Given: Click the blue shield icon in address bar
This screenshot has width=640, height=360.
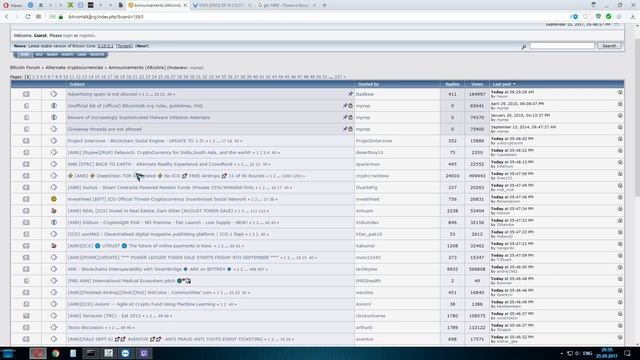Looking at the screenshot, I should (x=575, y=17).
